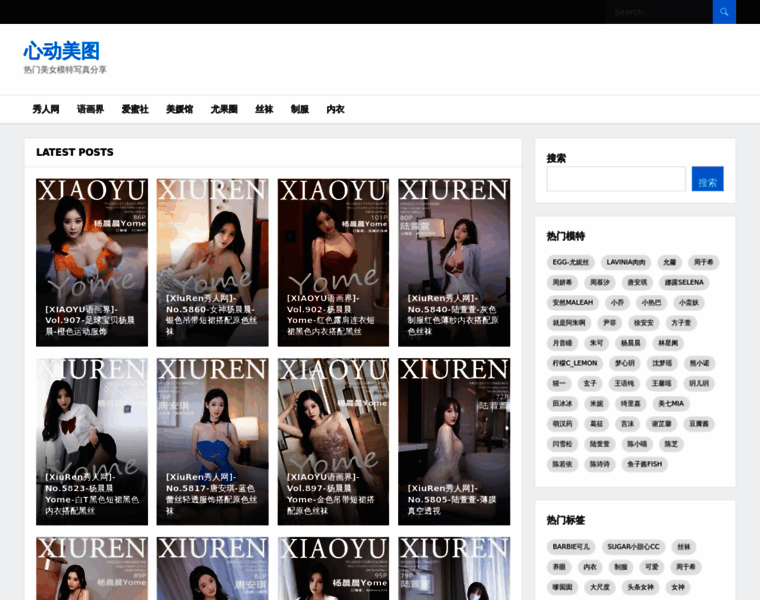Open the 心动美图 site logo link
Image resolution: width=760 pixels, height=600 pixels.
pos(62,51)
